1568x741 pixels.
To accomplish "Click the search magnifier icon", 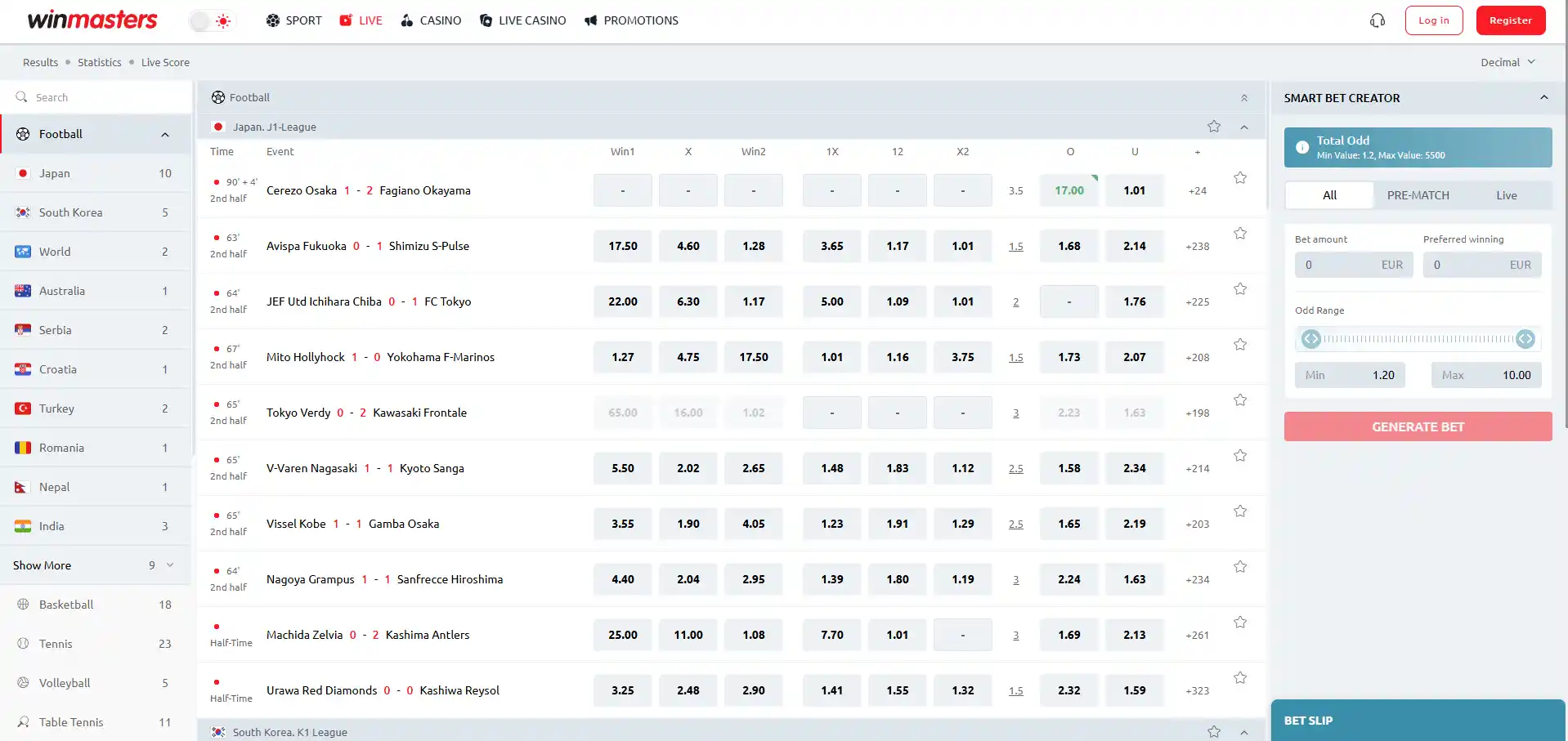I will pyautogui.click(x=21, y=97).
